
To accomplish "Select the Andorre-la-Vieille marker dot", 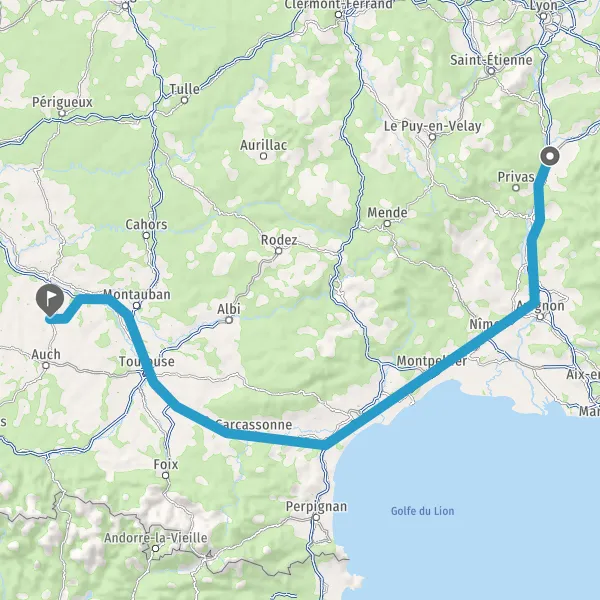I will [x=155, y=548].
